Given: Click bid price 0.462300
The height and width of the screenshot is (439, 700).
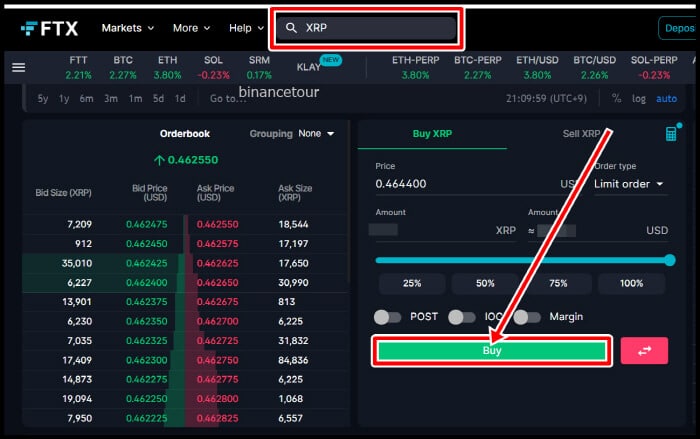Looking at the screenshot, I should pos(146,360).
